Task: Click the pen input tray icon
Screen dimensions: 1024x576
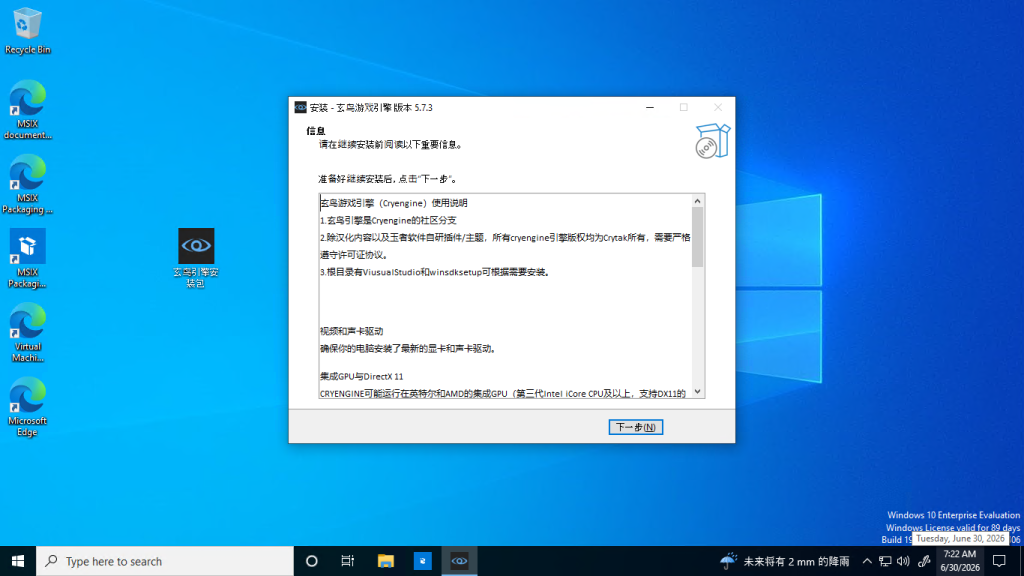Action: pos(923,561)
